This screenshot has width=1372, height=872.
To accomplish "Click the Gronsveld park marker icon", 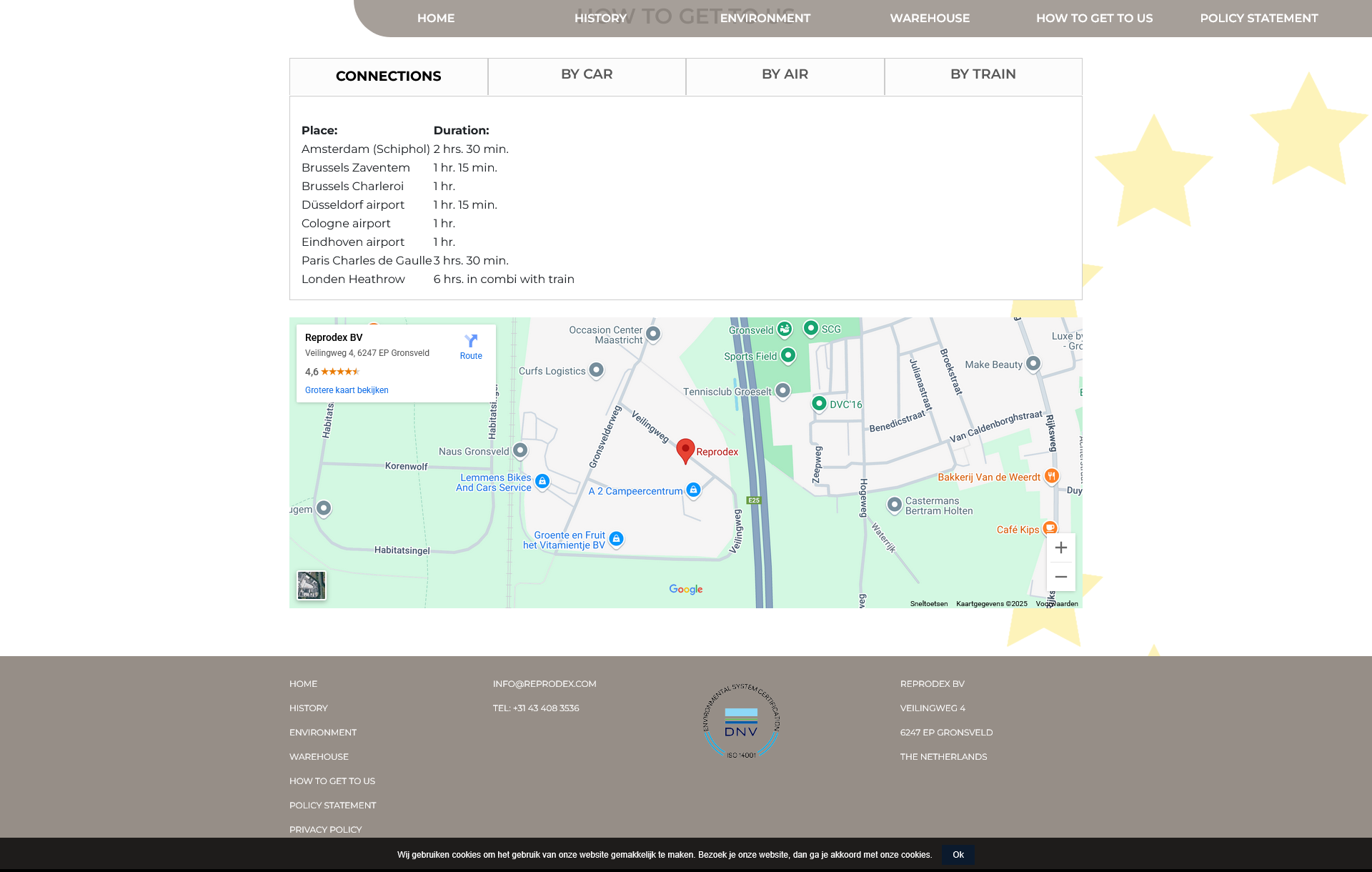I will (x=785, y=330).
